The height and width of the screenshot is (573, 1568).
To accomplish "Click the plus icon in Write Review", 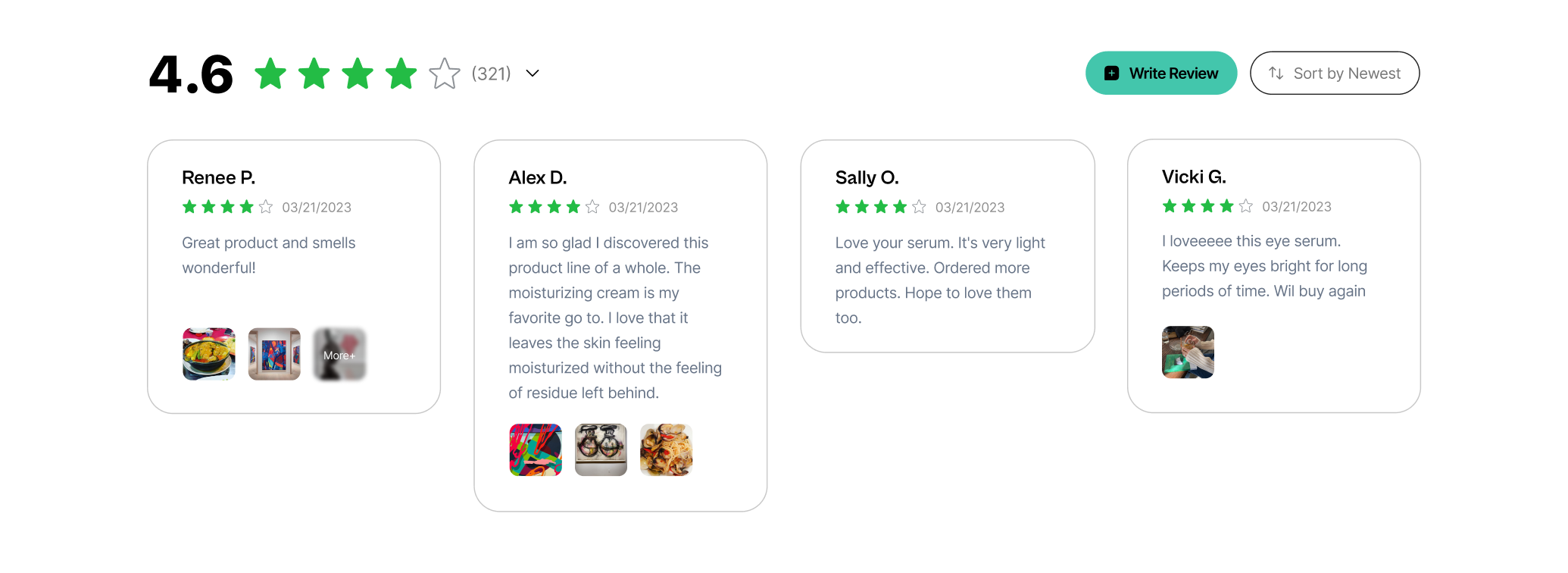I will pyautogui.click(x=1111, y=74).
